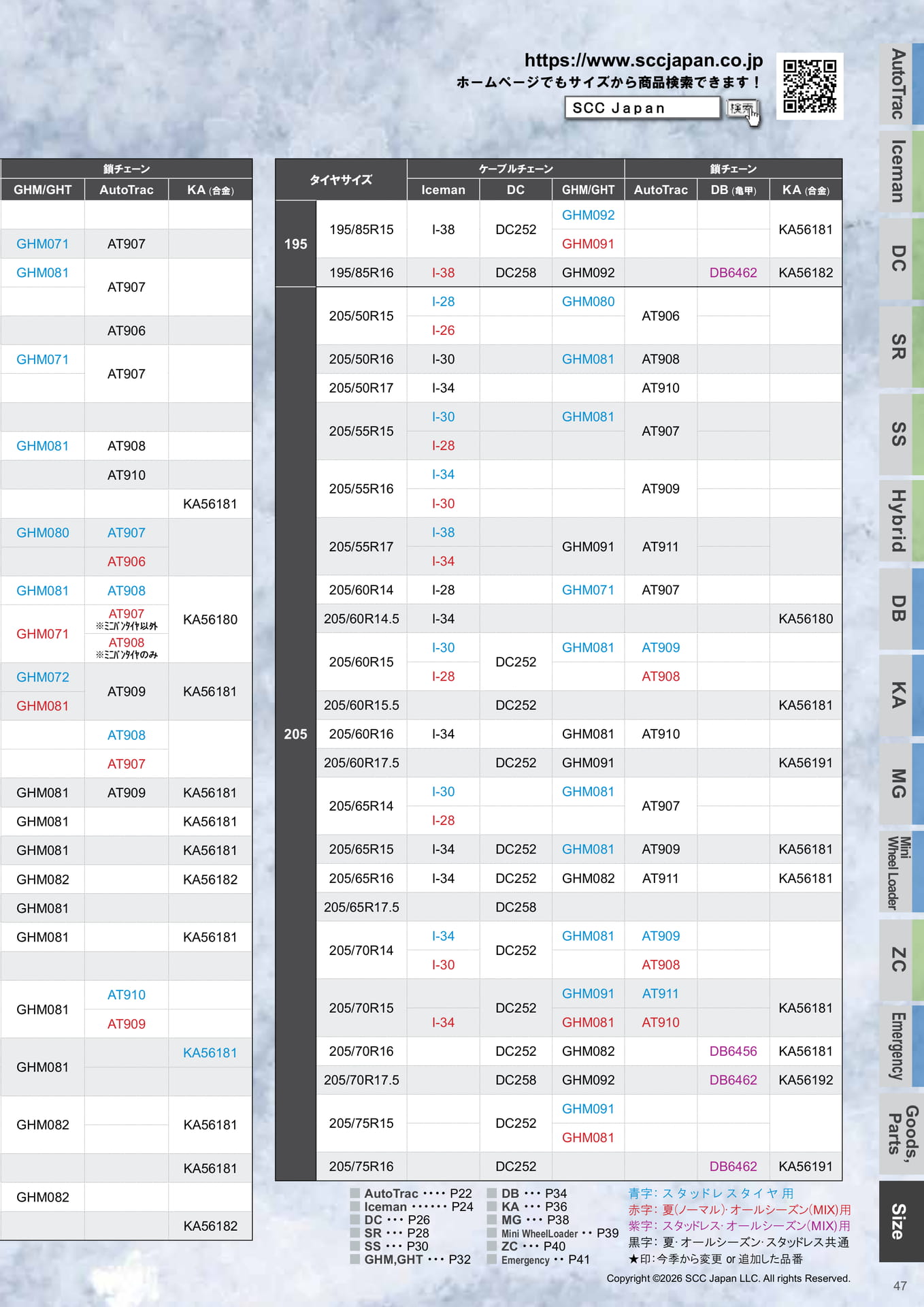The height and width of the screenshot is (1307, 924).
Task: Select the 205/60R14.5 tire size cell
Action: tap(361, 619)
